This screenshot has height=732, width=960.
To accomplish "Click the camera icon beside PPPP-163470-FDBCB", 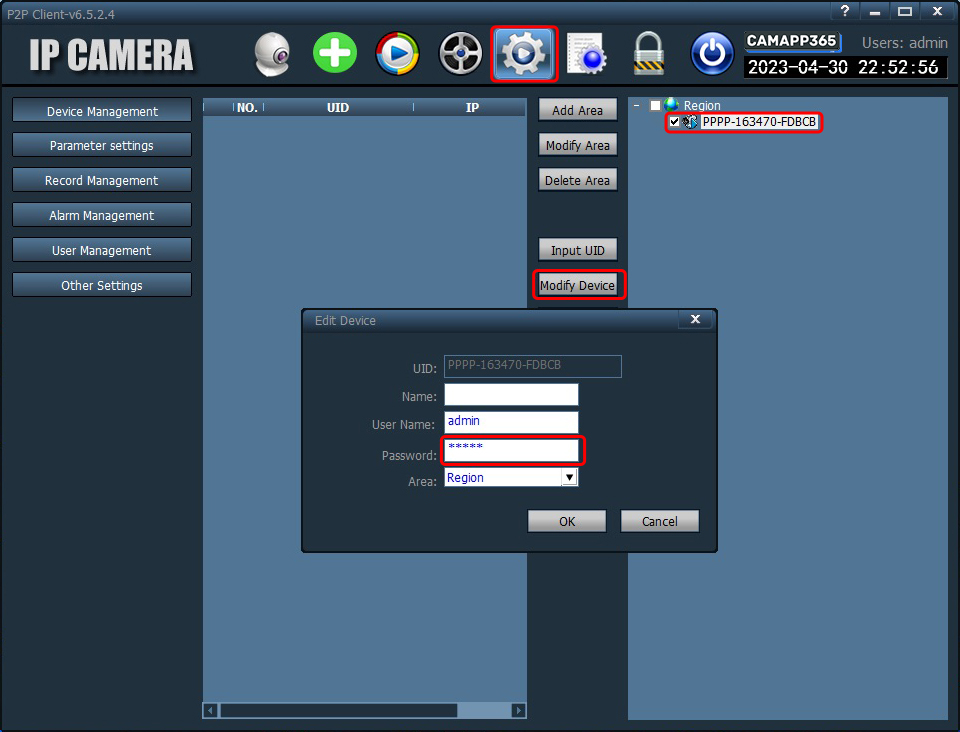I will 690,122.
